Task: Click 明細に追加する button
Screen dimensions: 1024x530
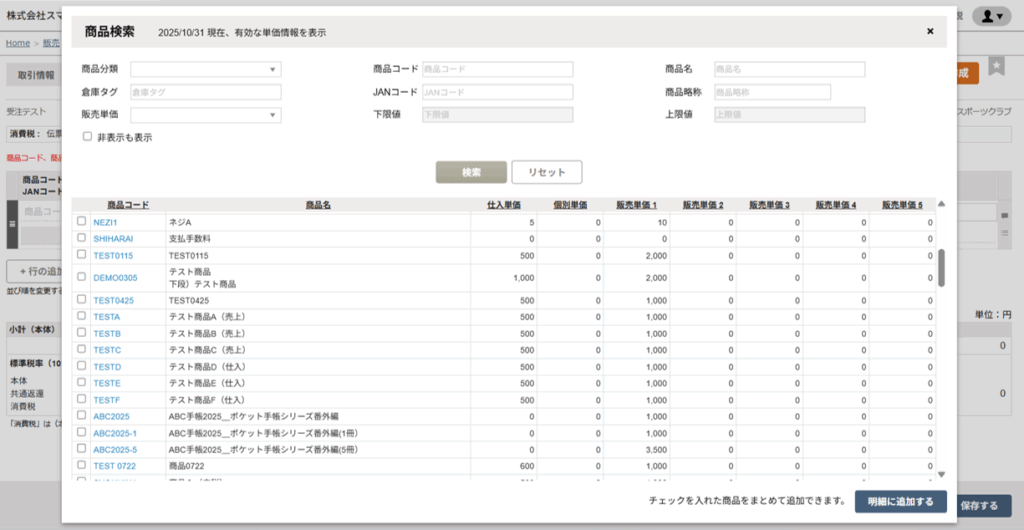Action: tap(901, 502)
